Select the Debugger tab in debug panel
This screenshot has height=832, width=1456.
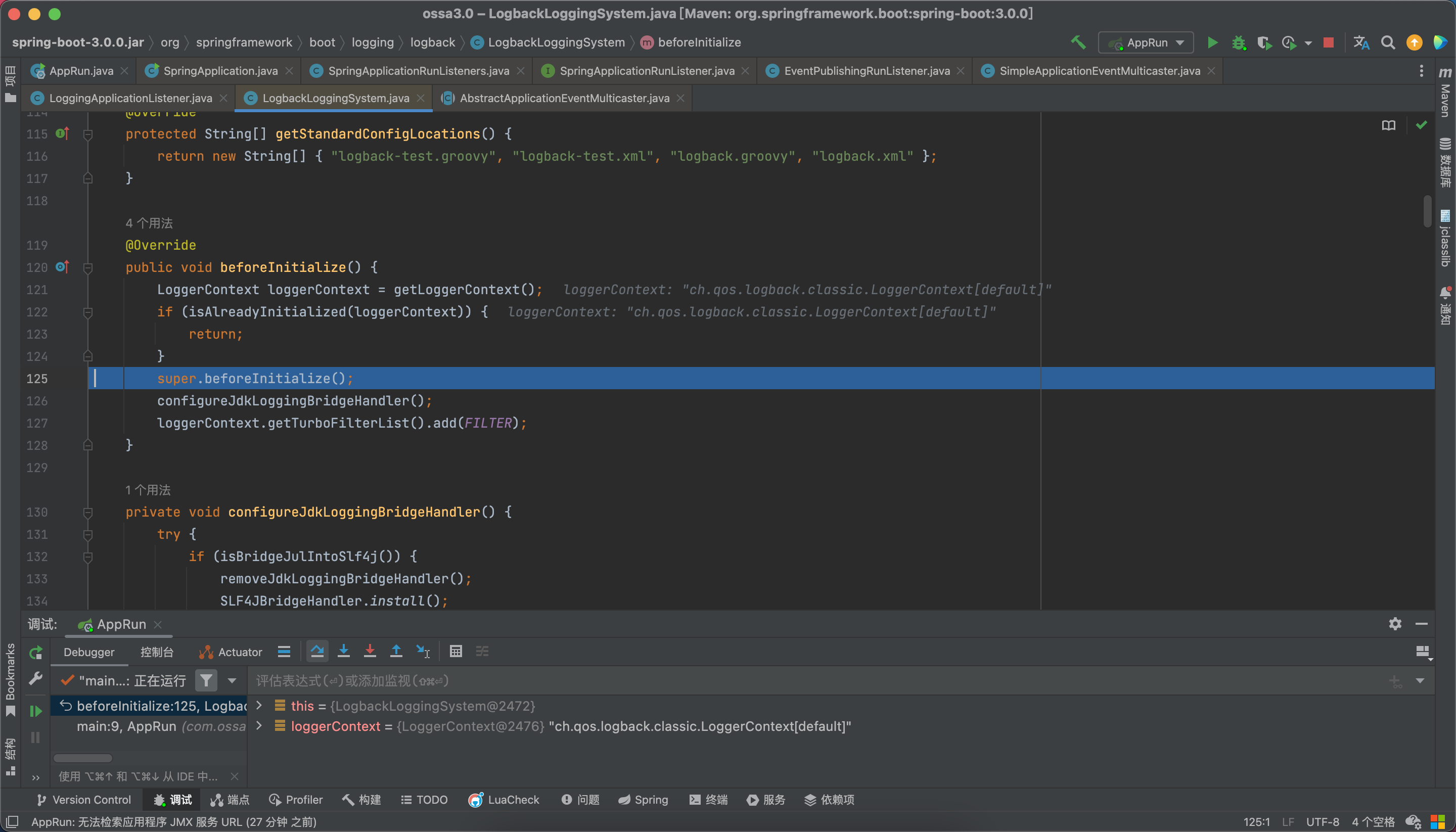pos(88,652)
